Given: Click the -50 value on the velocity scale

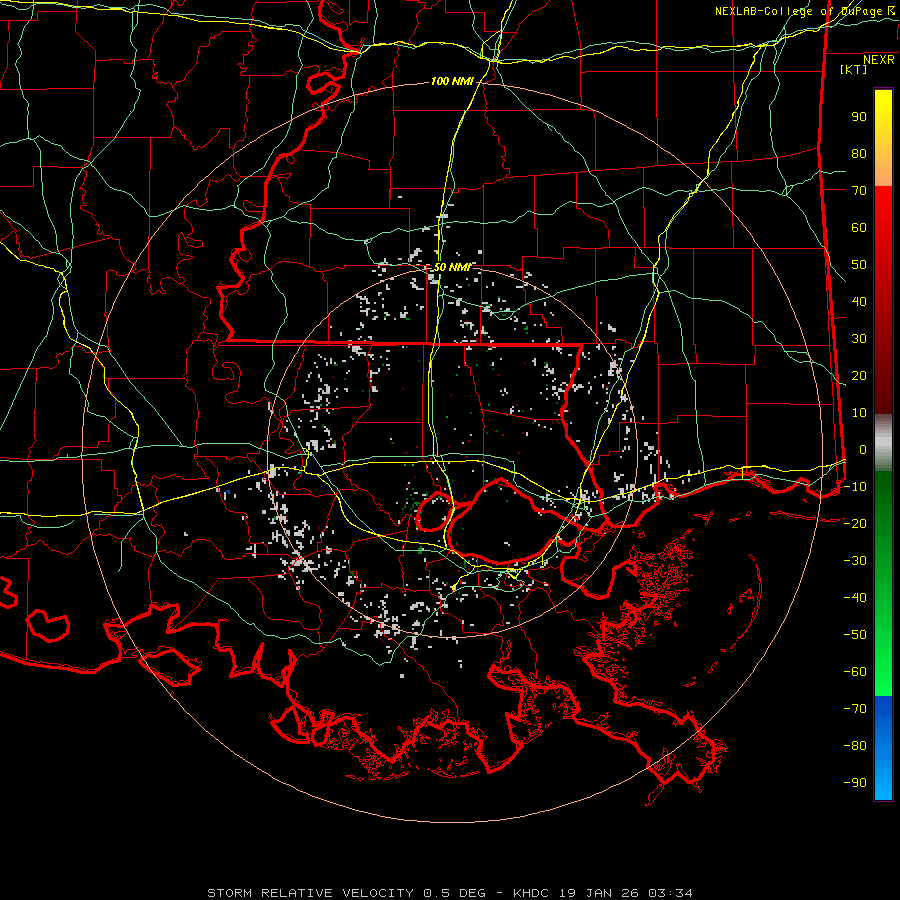Looking at the screenshot, I should coord(855,634).
